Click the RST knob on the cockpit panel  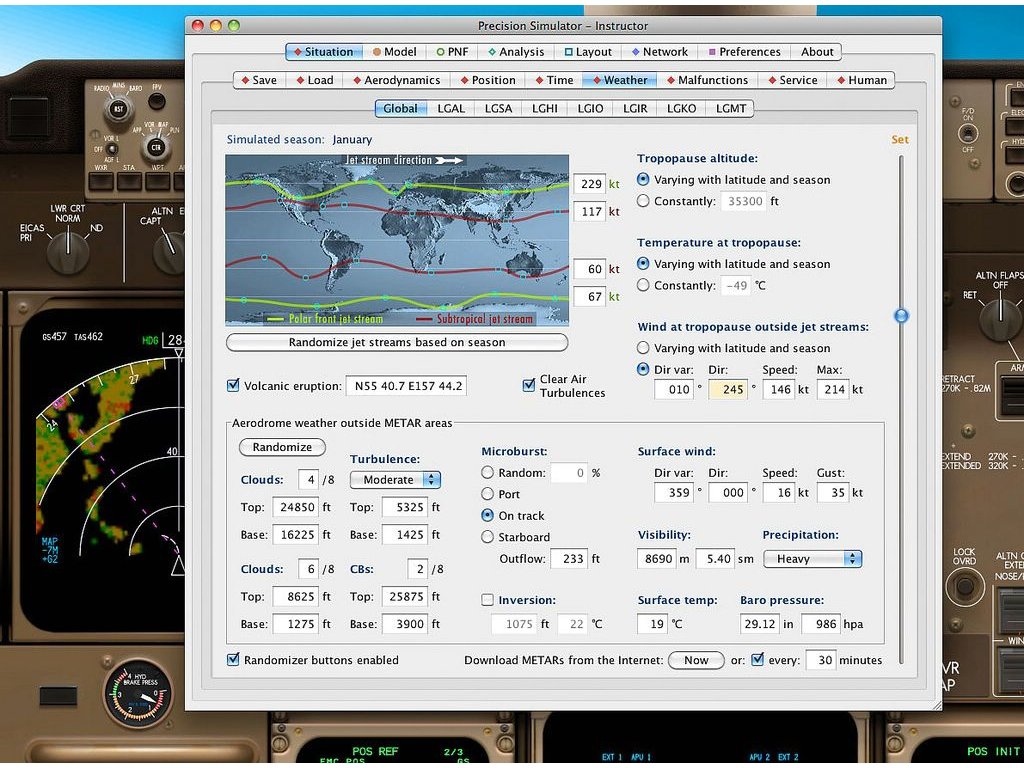tap(118, 109)
